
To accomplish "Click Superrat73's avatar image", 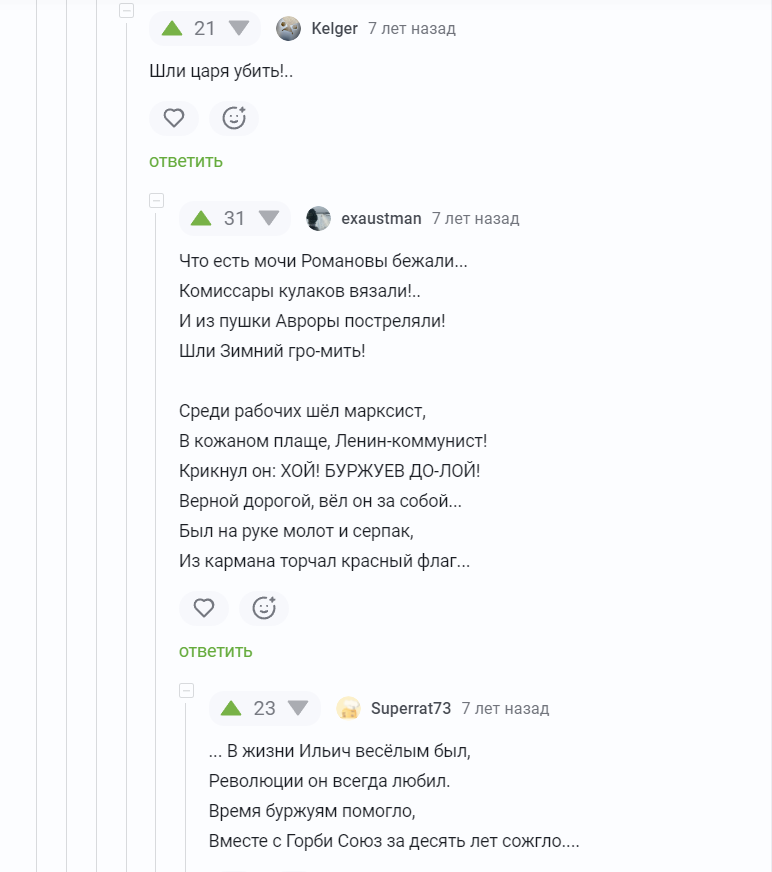I will click(x=349, y=708).
